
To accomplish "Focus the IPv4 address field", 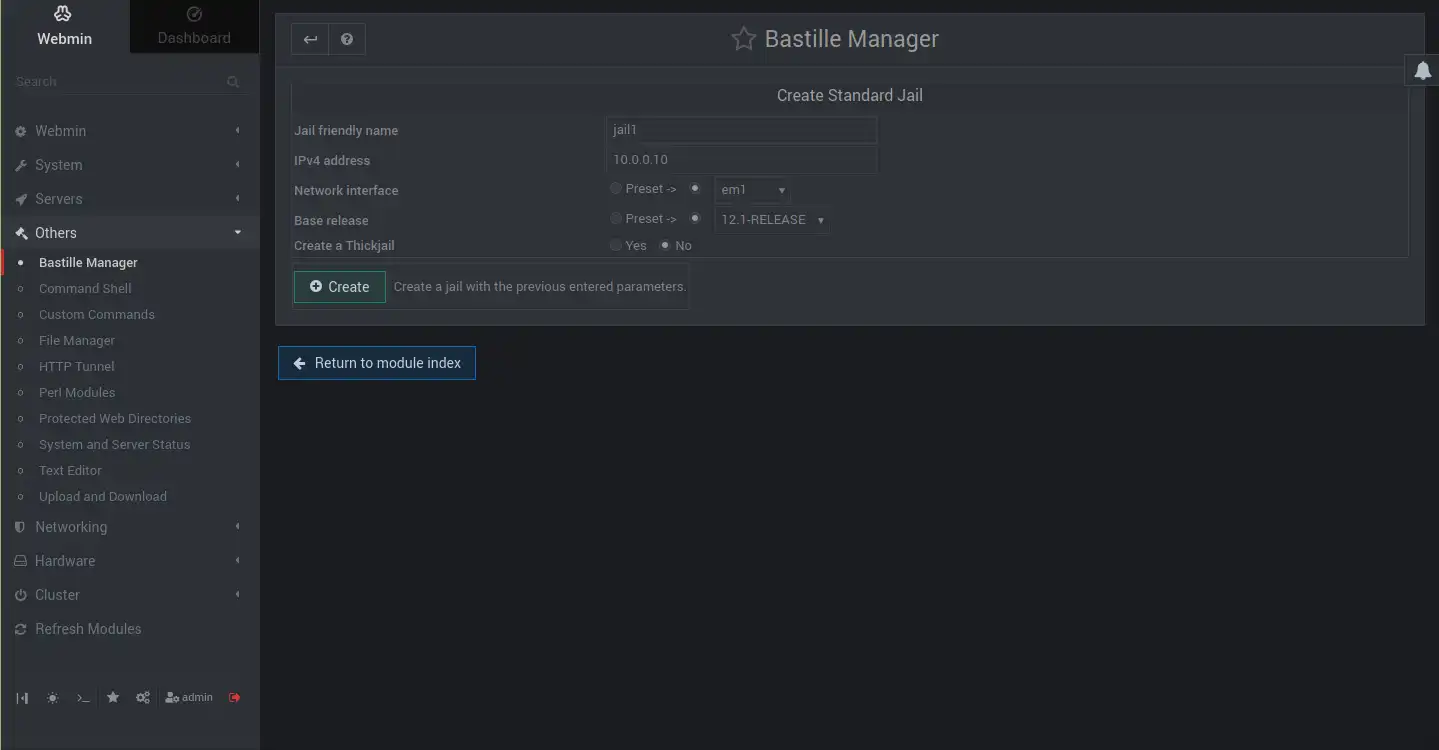I will pos(742,160).
